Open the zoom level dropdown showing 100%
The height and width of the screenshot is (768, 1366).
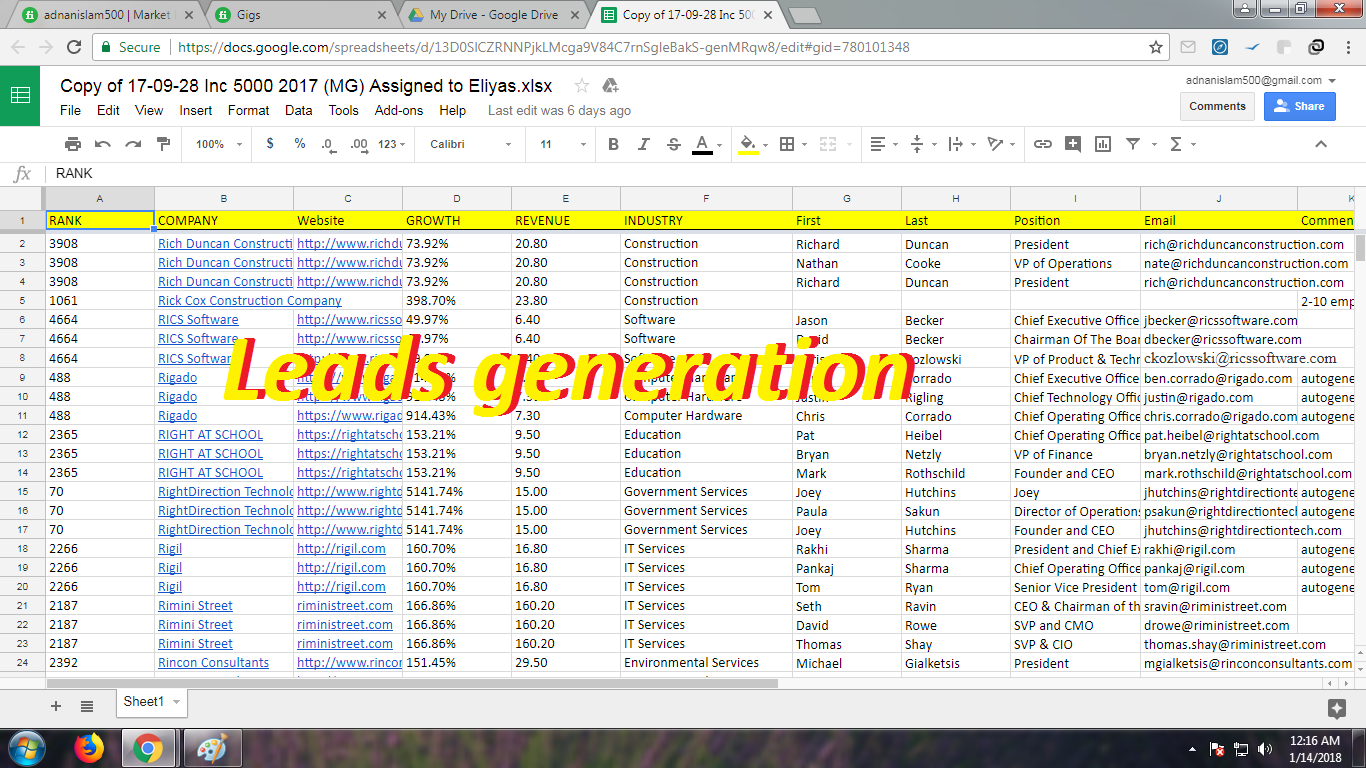click(x=213, y=144)
